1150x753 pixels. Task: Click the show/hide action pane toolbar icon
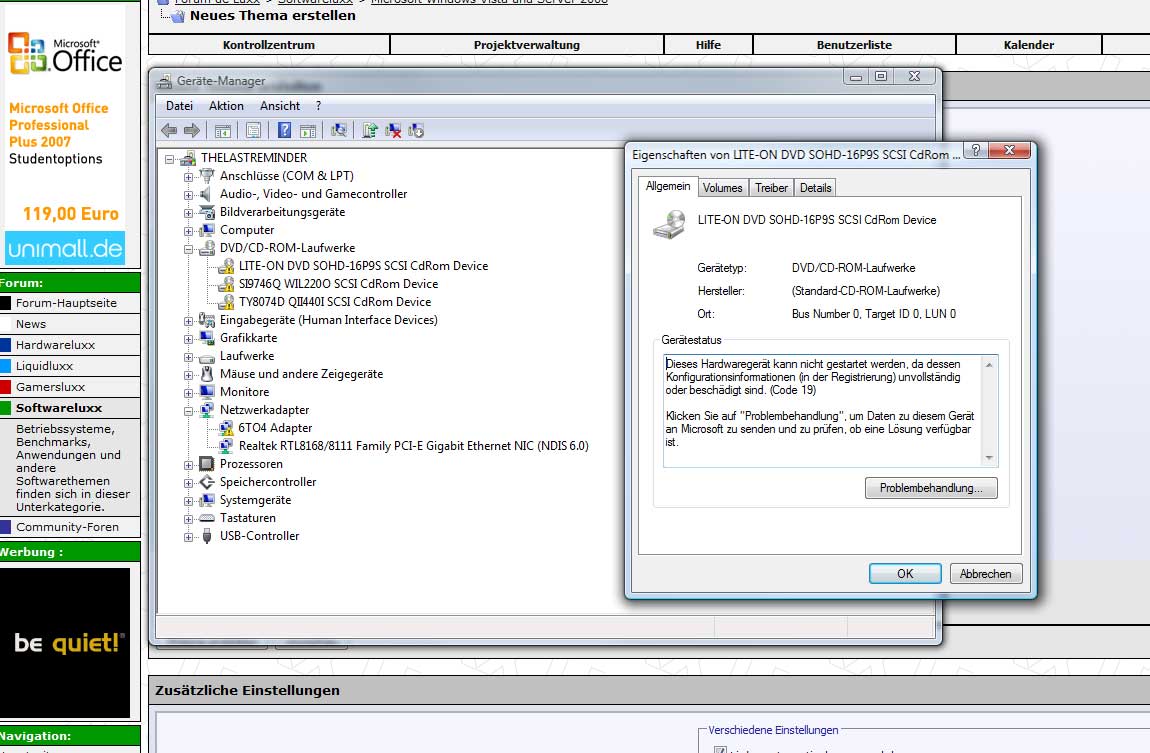308,131
